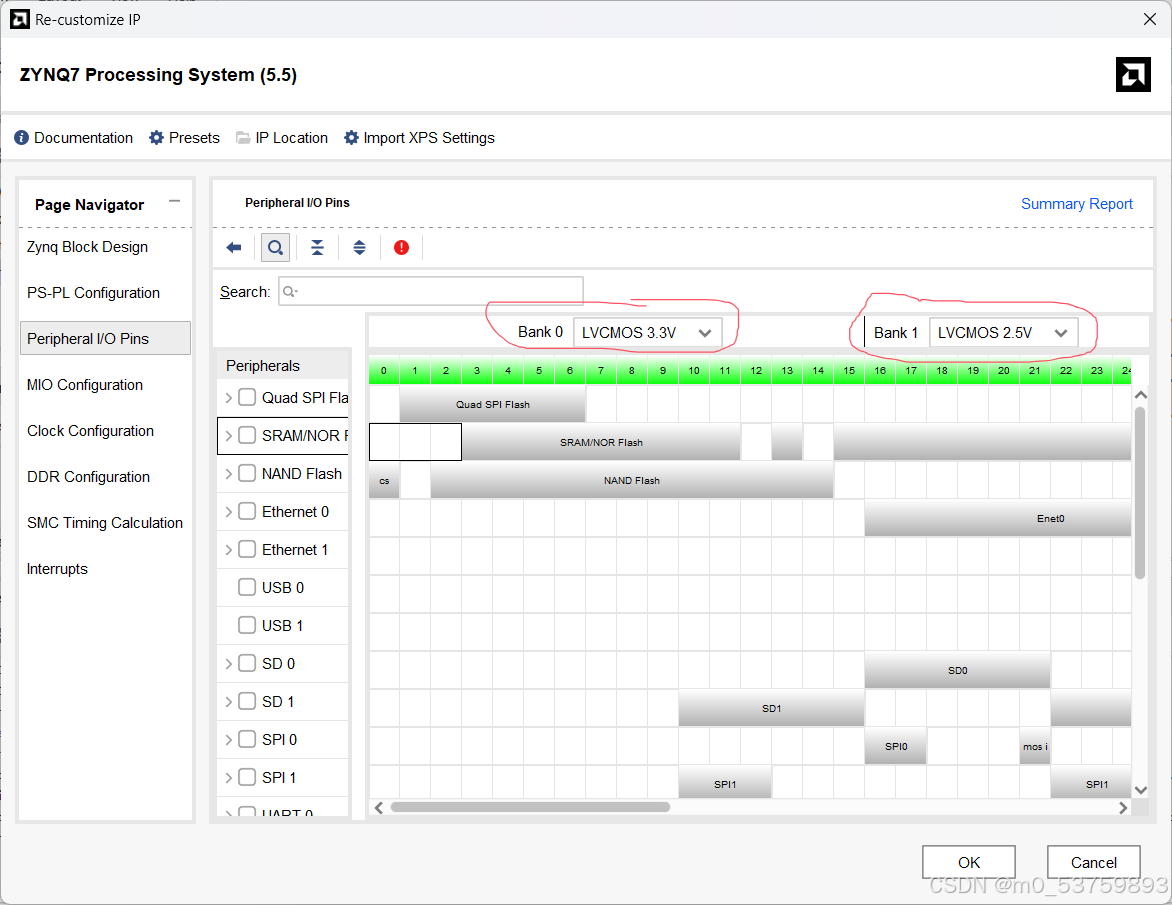Click the SD0 pin block
This screenshot has width=1172, height=905.
coord(957,670)
